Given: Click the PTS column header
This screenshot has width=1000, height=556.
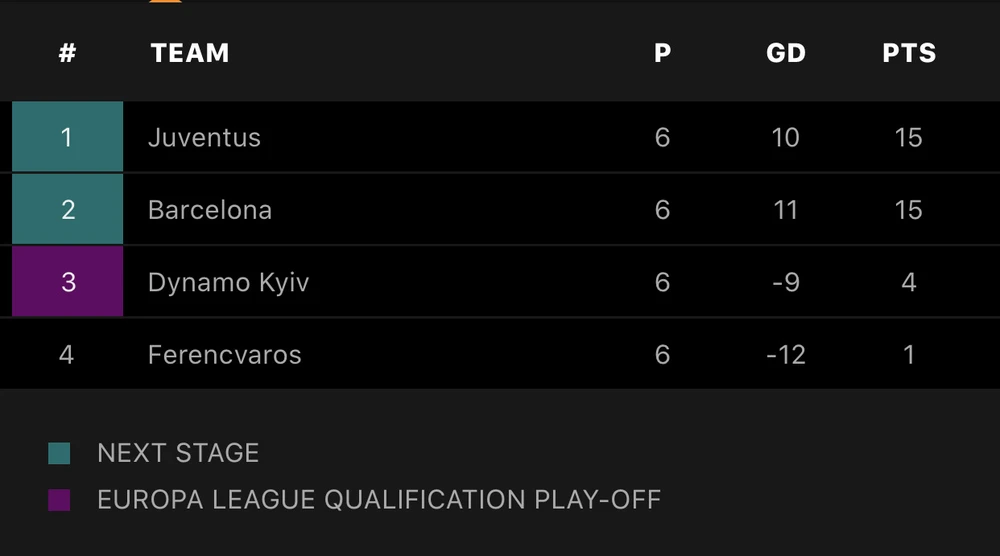Looking at the screenshot, I should 909,53.
